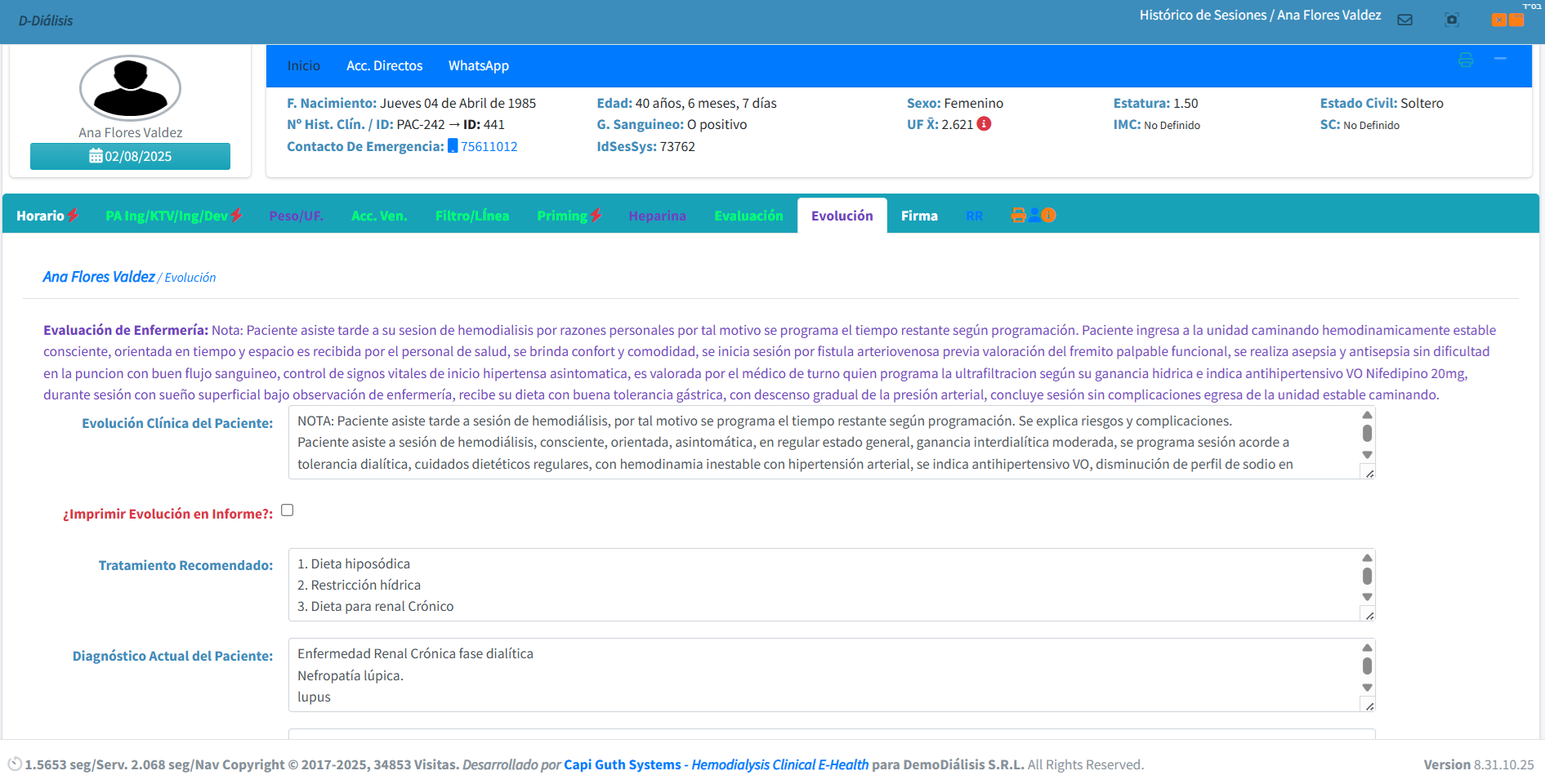Toggle the Imprimir Evolución en Informe checkbox
The height and width of the screenshot is (784, 1545).
click(288, 510)
